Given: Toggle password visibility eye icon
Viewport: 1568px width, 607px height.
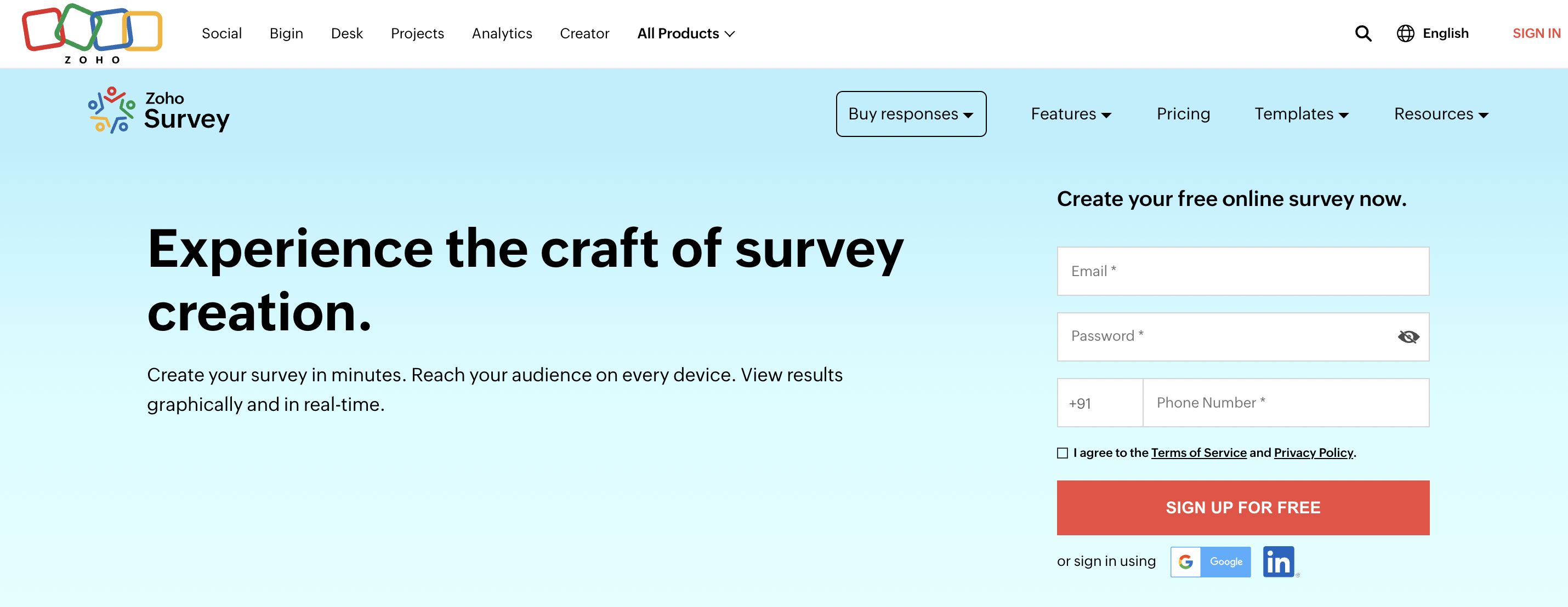Looking at the screenshot, I should pos(1408,337).
